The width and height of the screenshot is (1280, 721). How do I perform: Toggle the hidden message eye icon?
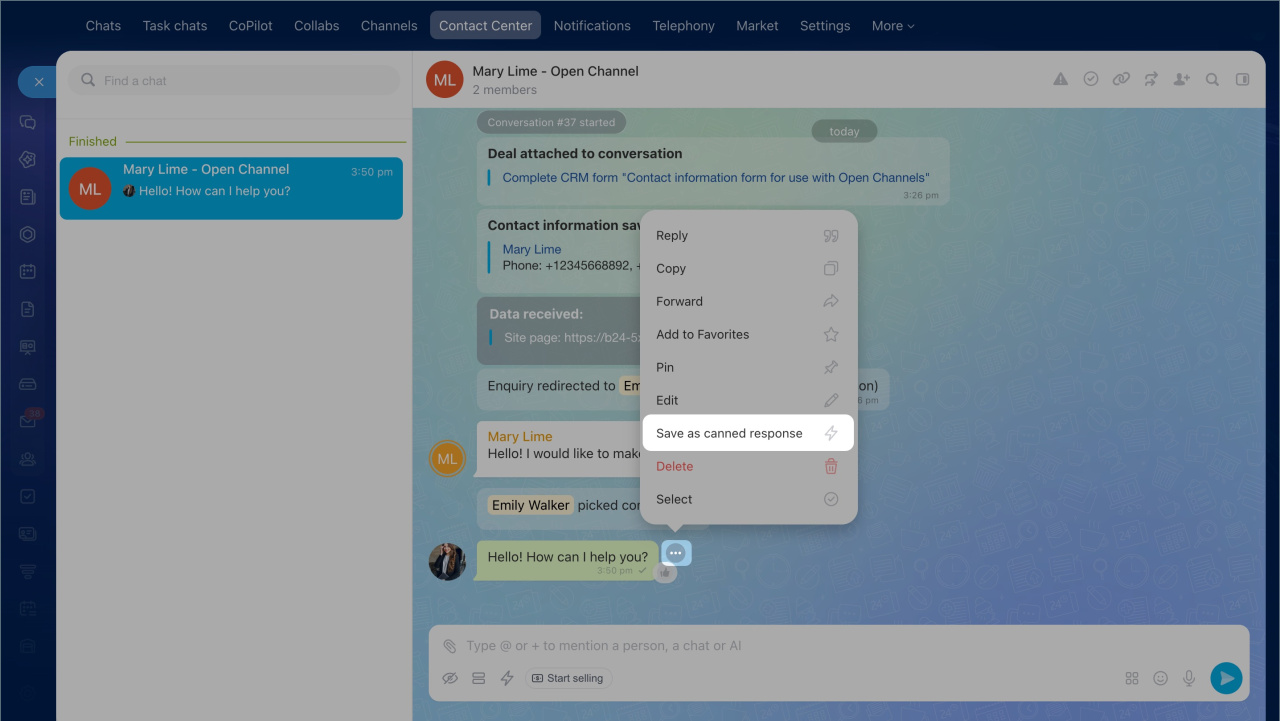pos(450,678)
